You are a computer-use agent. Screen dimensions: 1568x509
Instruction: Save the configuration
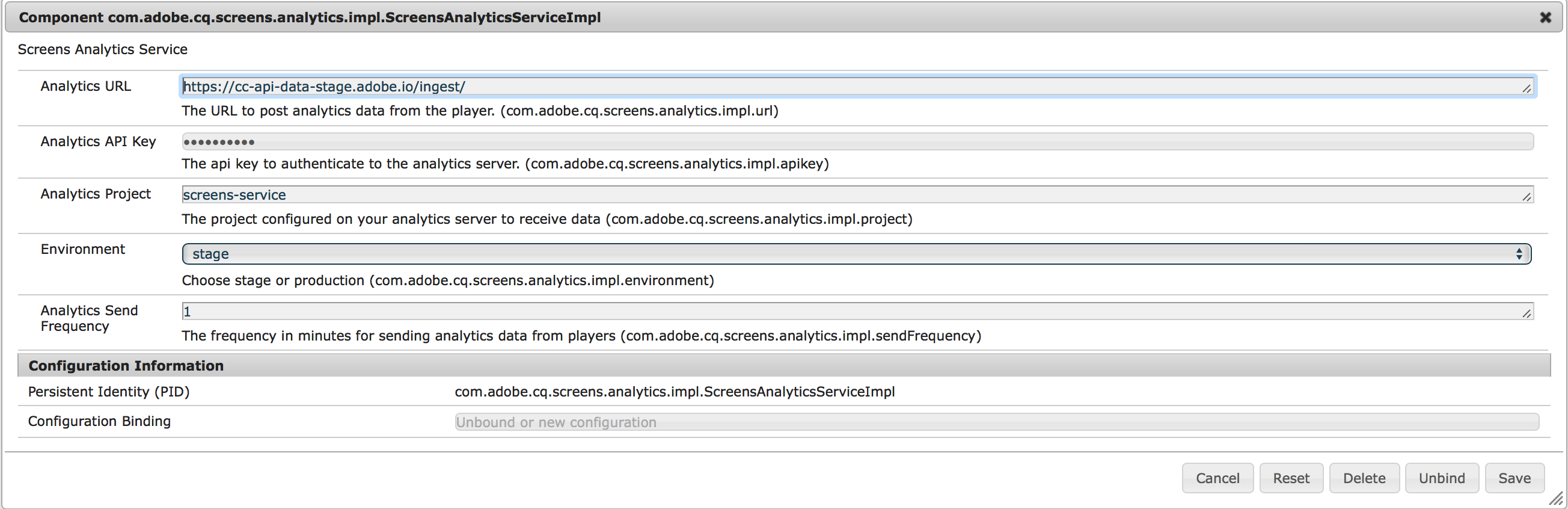[x=1514, y=478]
